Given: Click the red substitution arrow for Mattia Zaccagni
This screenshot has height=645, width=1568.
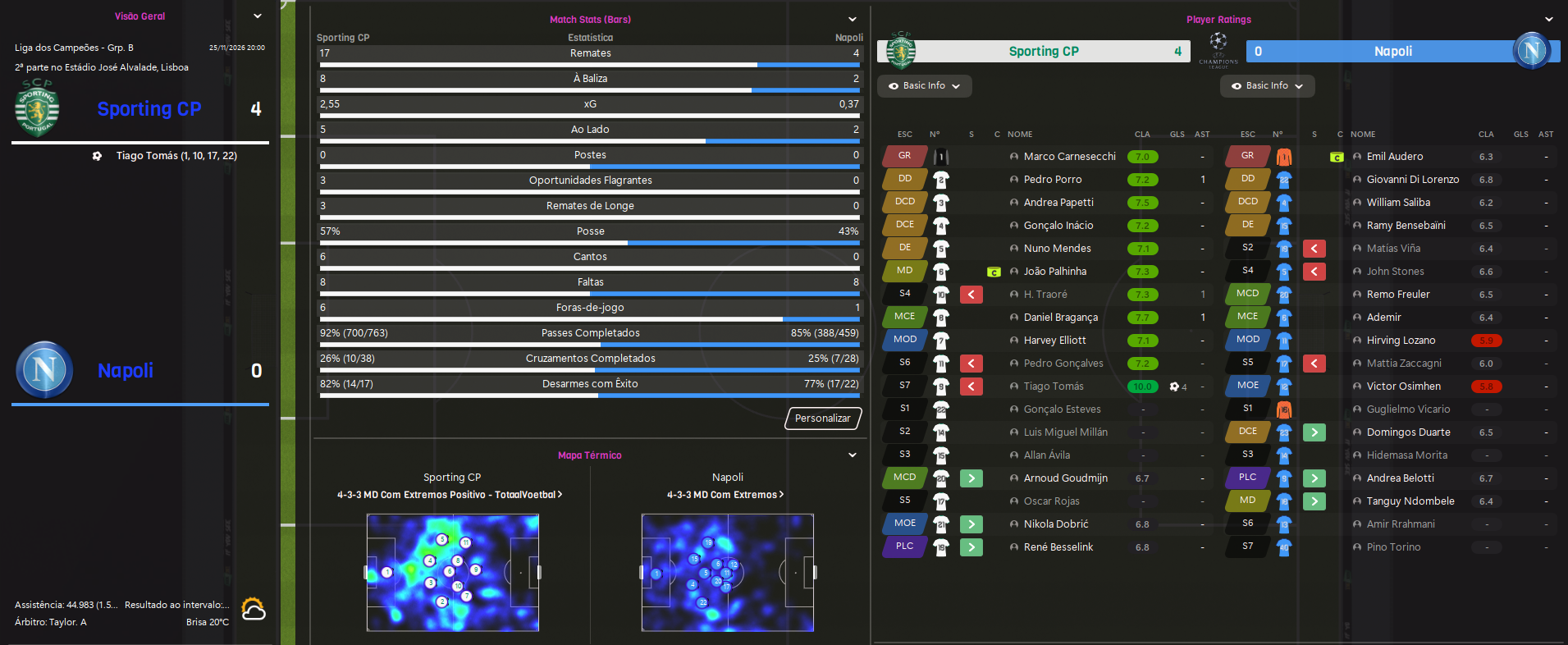Looking at the screenshot, I should 1314,363.
